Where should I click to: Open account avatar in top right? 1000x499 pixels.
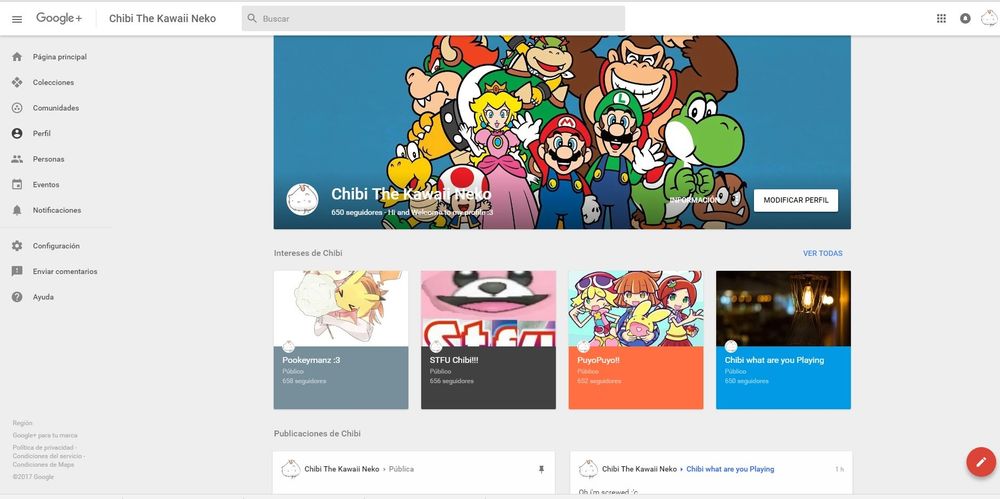pos(989,19)
